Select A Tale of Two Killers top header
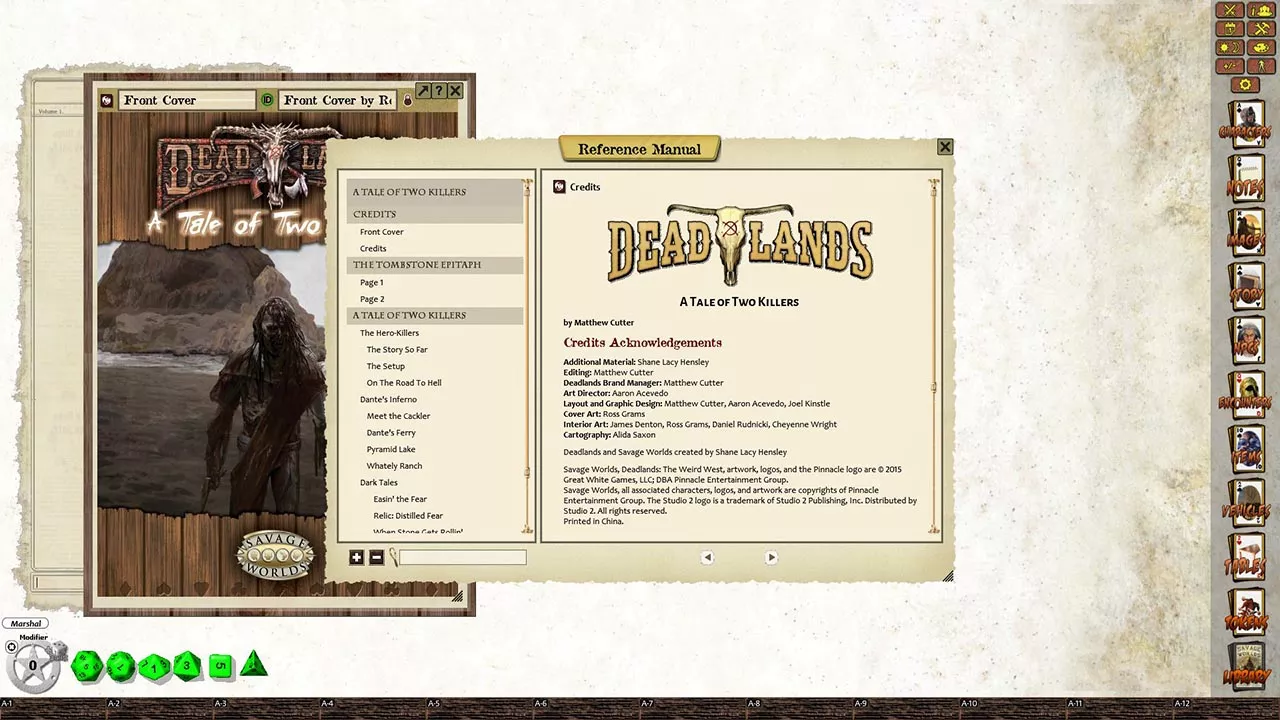 click(434, 192)
